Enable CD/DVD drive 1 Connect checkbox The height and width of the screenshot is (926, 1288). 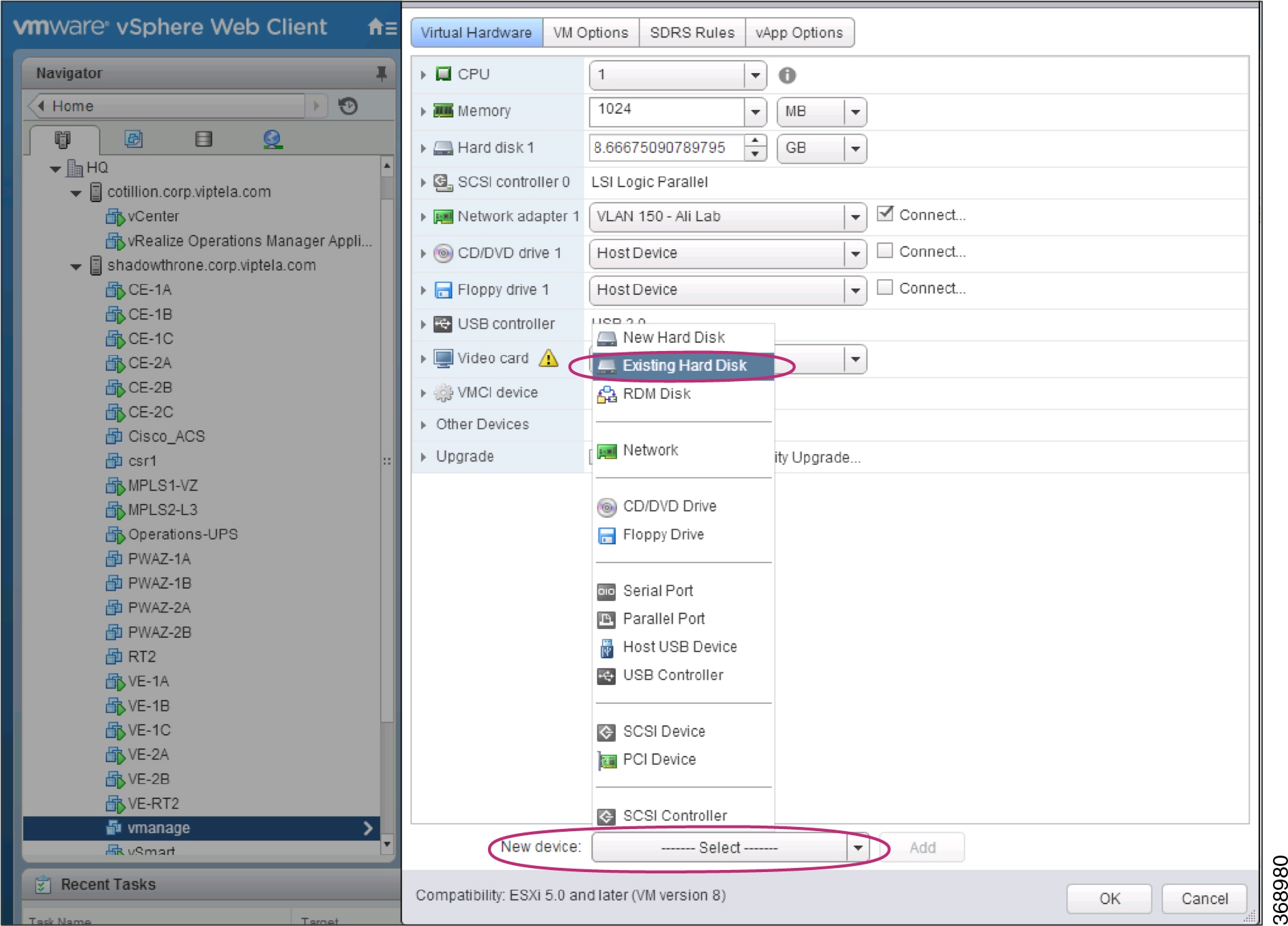point(885,251)
